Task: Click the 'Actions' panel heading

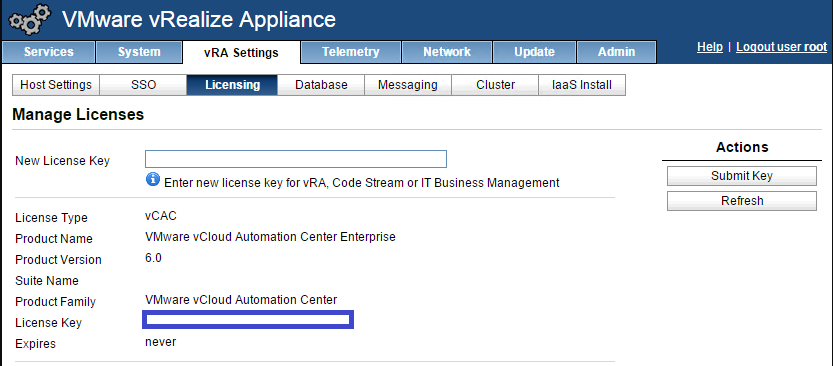Action: coord(742,147)
